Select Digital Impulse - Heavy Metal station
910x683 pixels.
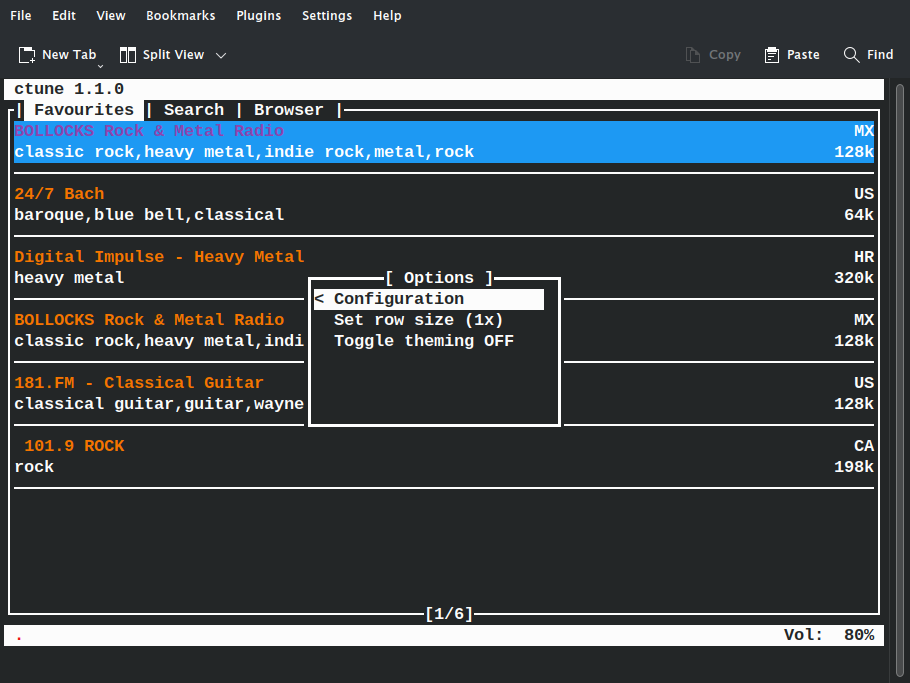159,256
